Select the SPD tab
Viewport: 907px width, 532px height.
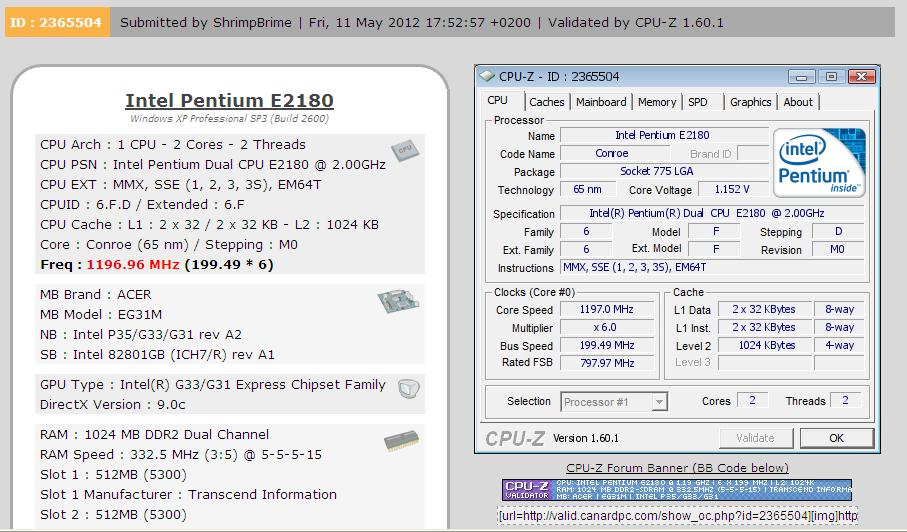[698, 102]
